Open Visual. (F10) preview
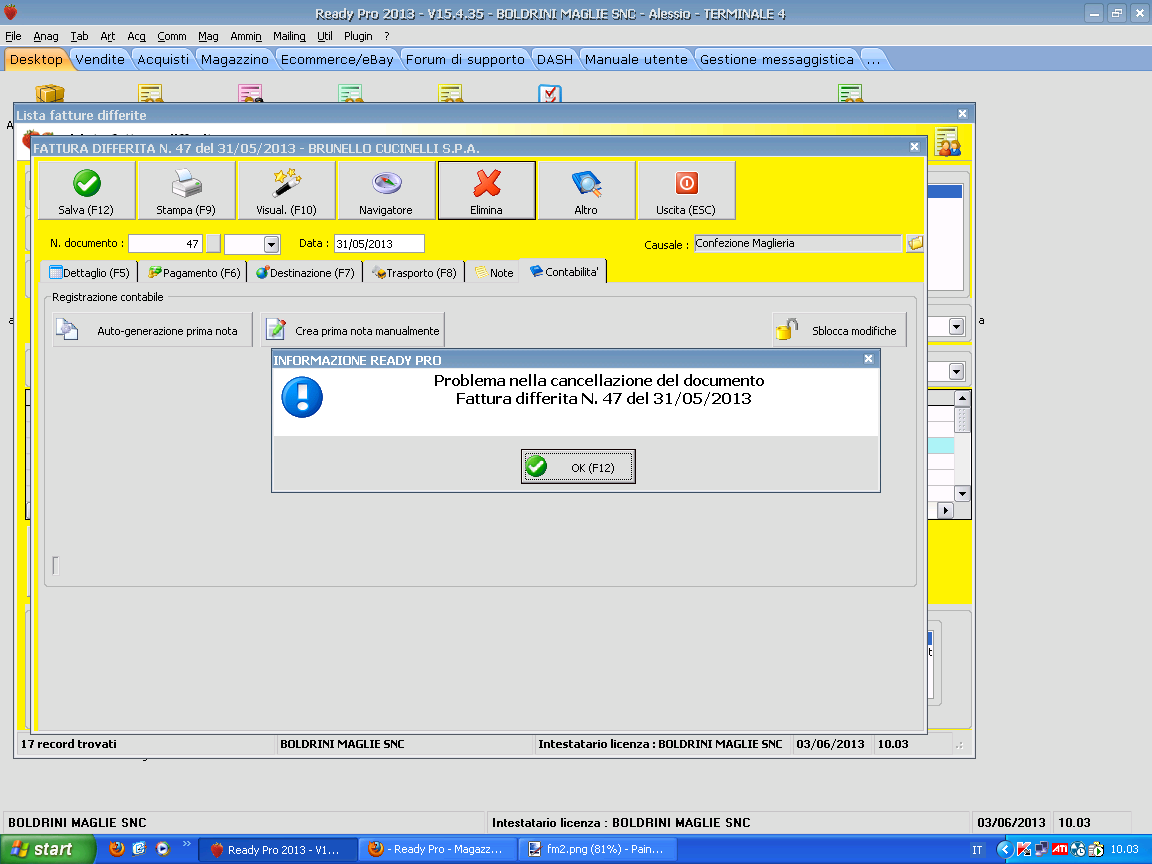The width and height of the screenshot is (1152, 864). coord(287,190)
